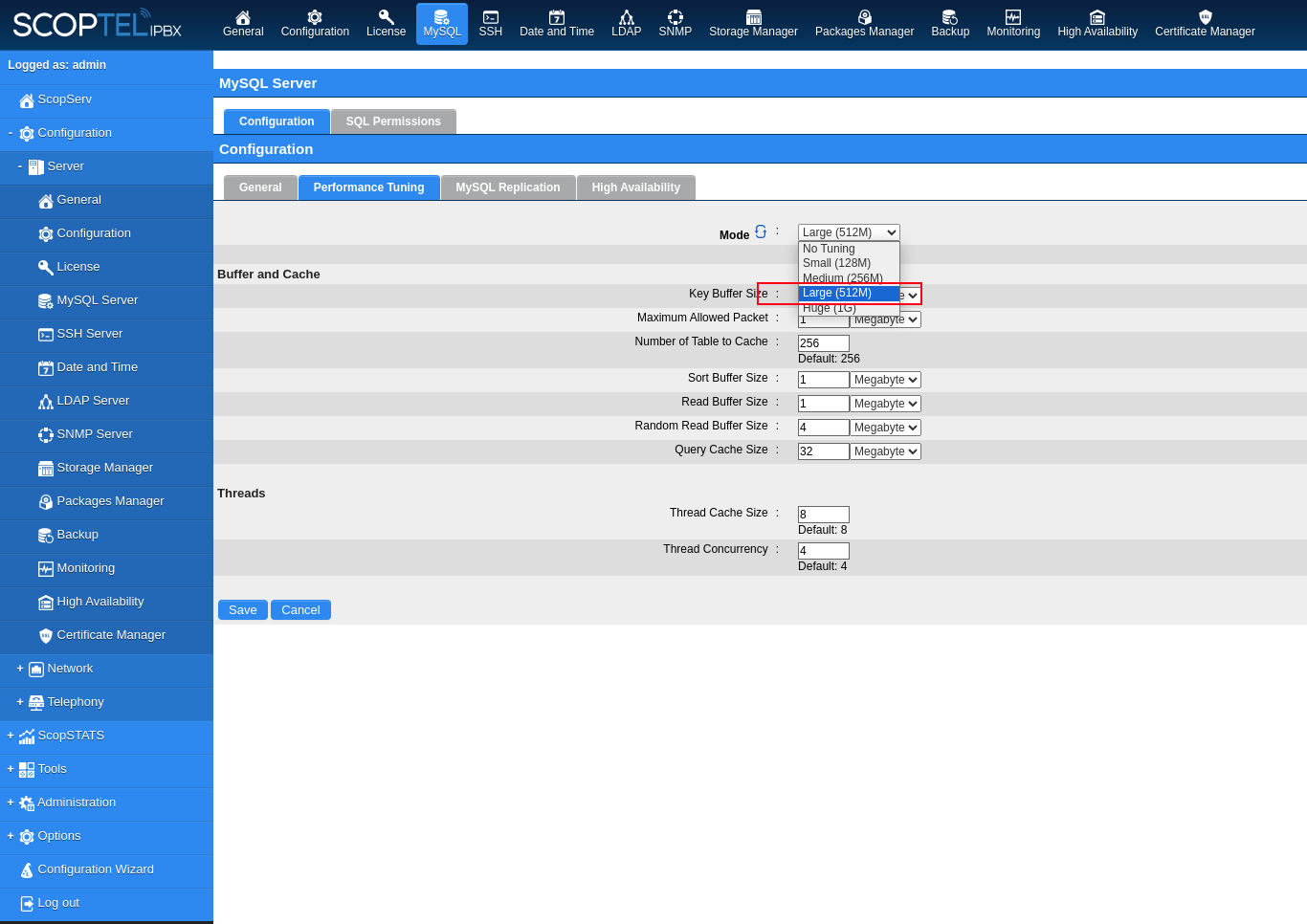Click Thread Cache Size field
Image resolution: width=1307 pixels, height=924 pixels.
824,515
